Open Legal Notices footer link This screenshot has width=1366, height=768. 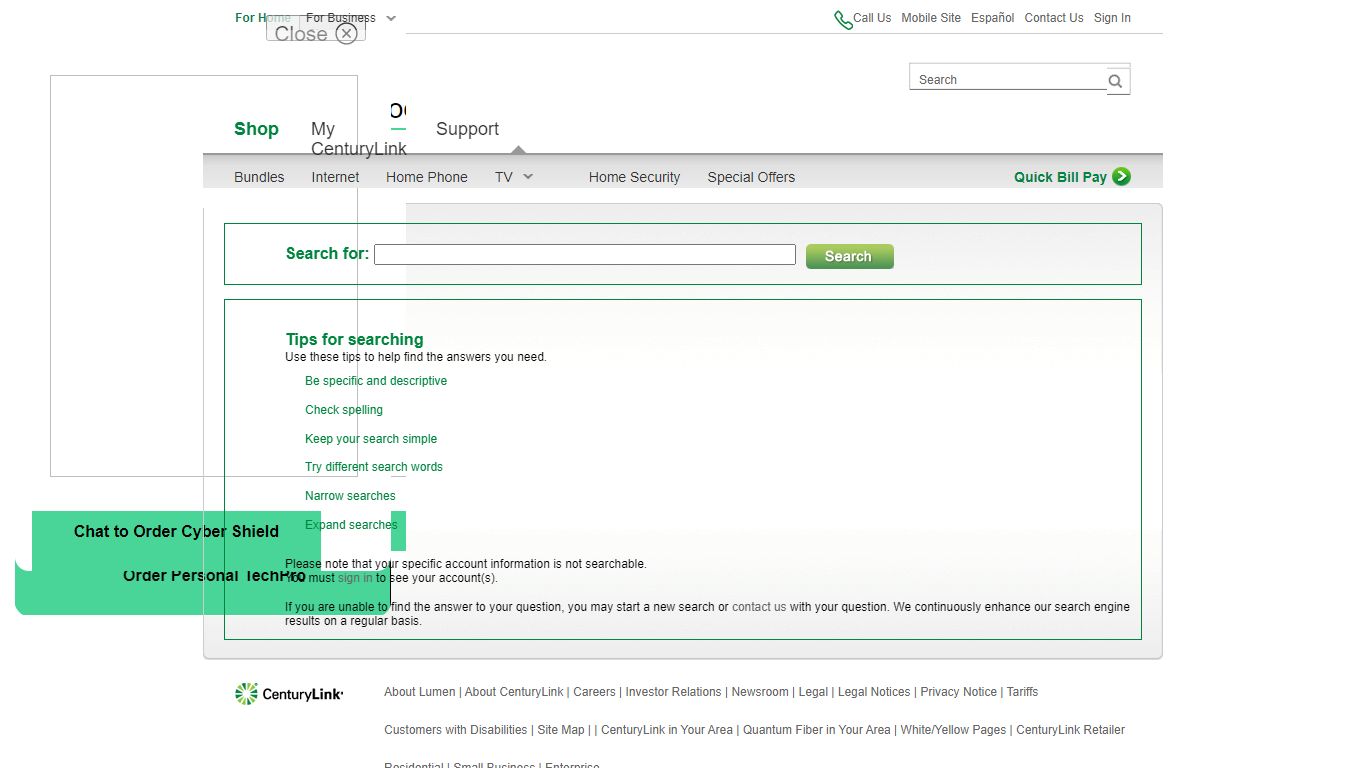pyautogui.click(x=874, y=692)
